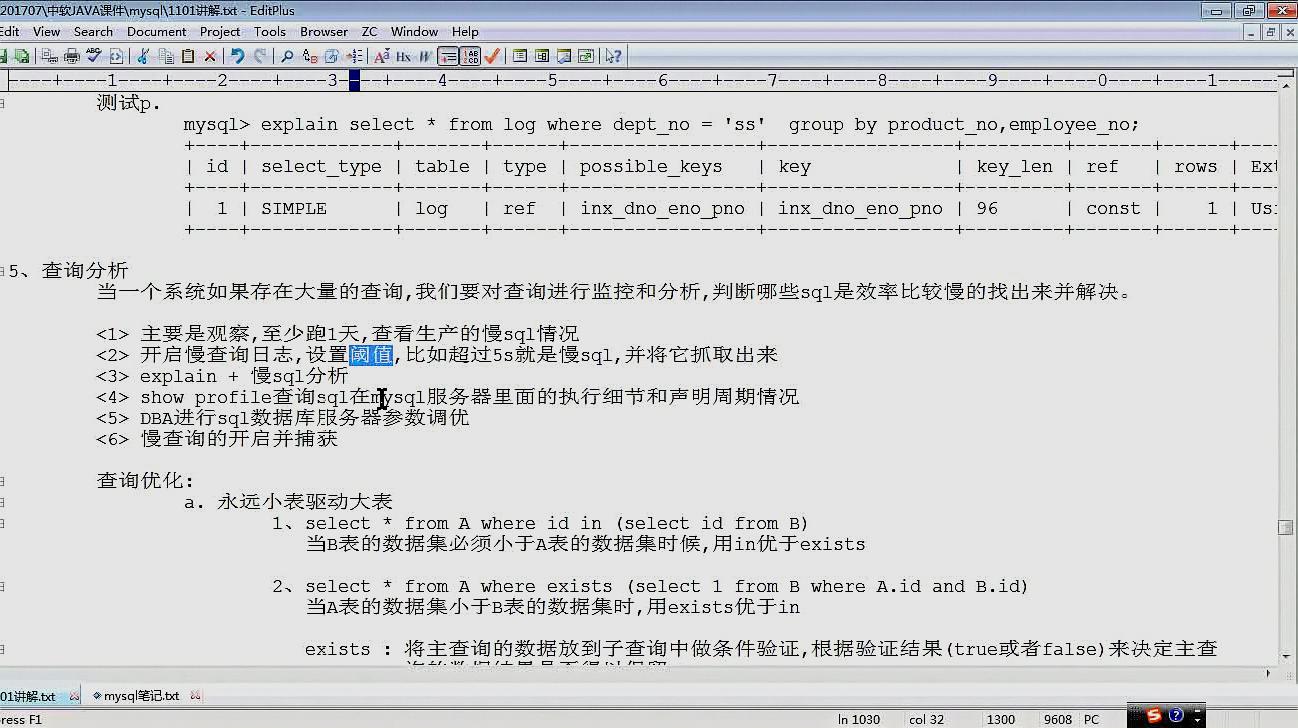The height and width of the screenshot is (728, 1298).
Task: Select the Cut tool on toolbar
Action: point(142,57)
